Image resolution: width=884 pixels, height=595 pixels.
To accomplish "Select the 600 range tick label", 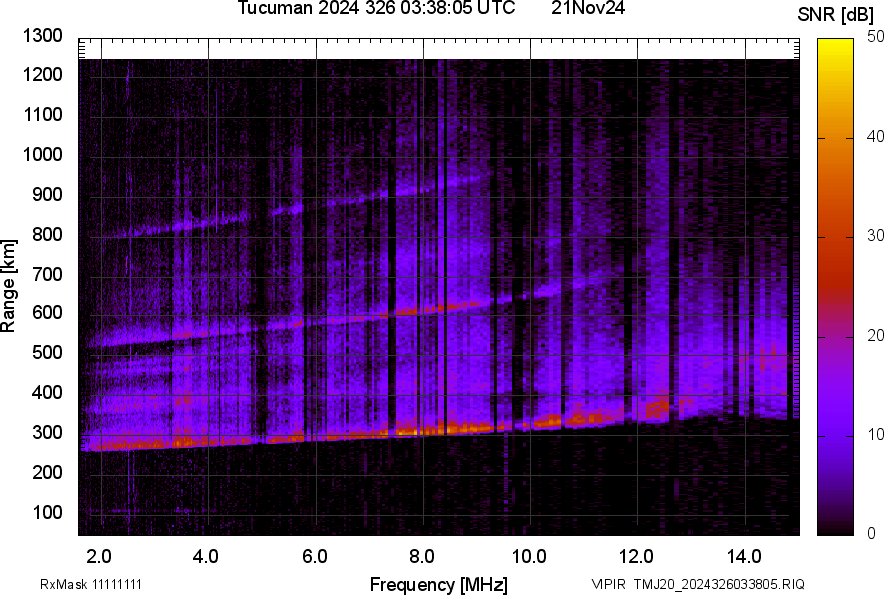I will [x=47, y=313].
